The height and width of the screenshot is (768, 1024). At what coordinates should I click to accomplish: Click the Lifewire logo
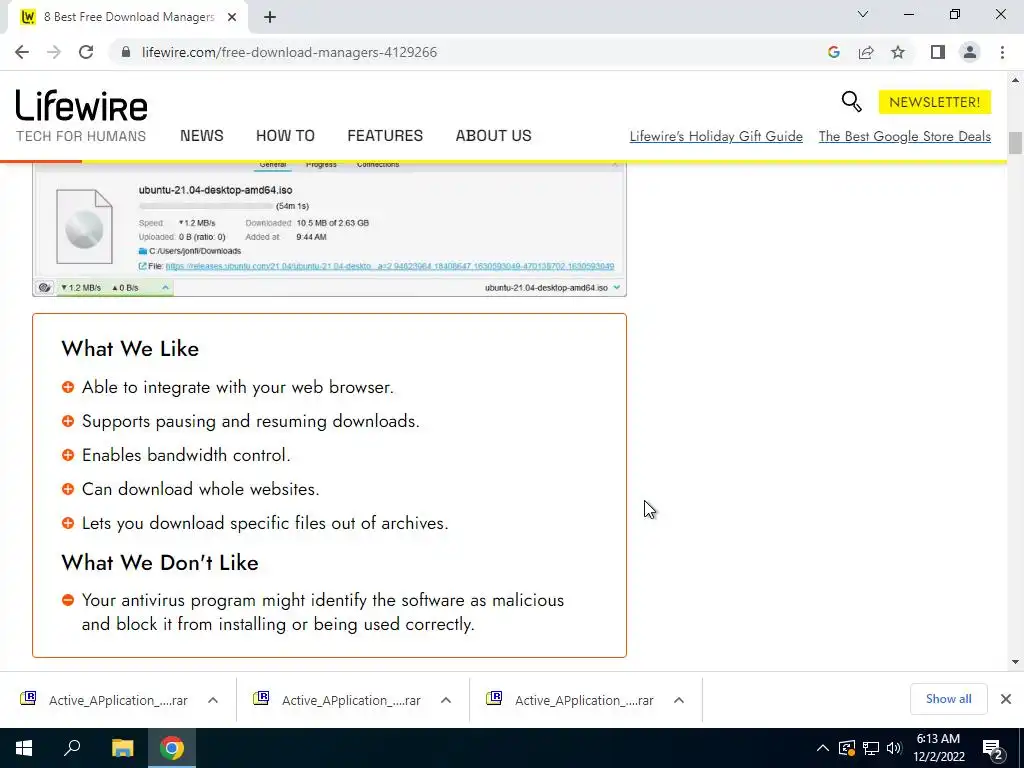pos(82,106)
